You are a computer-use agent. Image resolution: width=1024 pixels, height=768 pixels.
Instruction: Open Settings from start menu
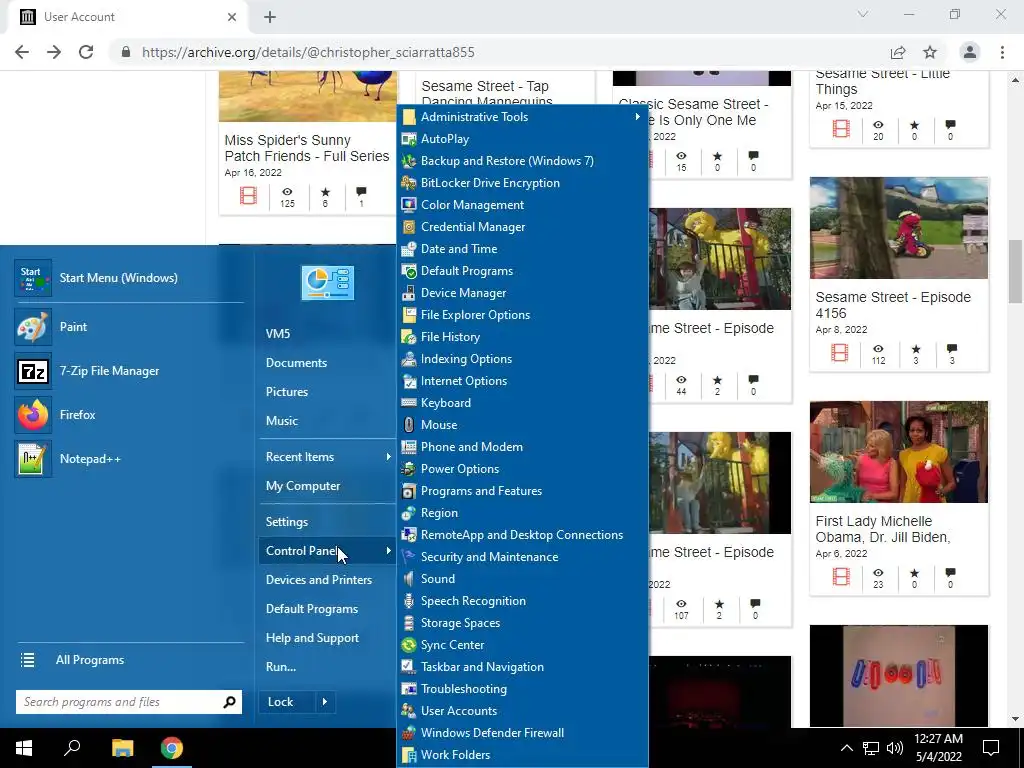point(287,522)
